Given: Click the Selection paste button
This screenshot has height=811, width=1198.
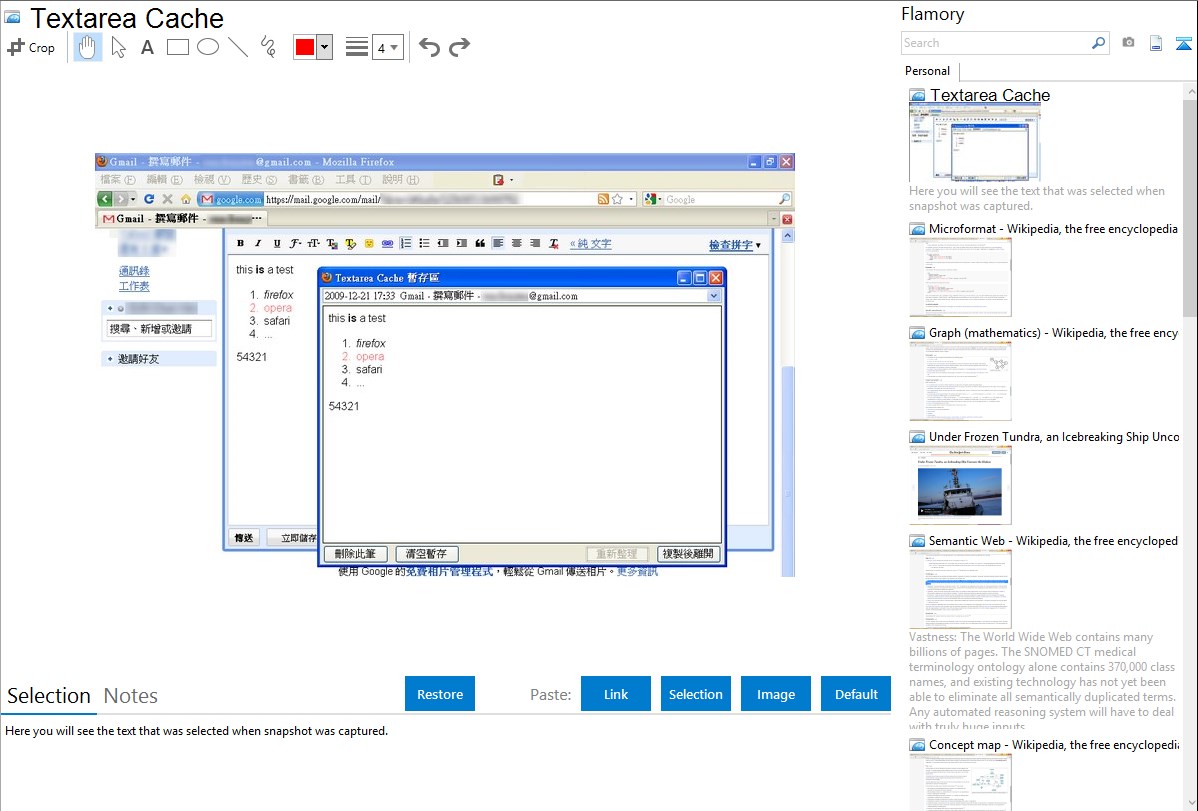Looking at the screenshot, I should [696, 694].
